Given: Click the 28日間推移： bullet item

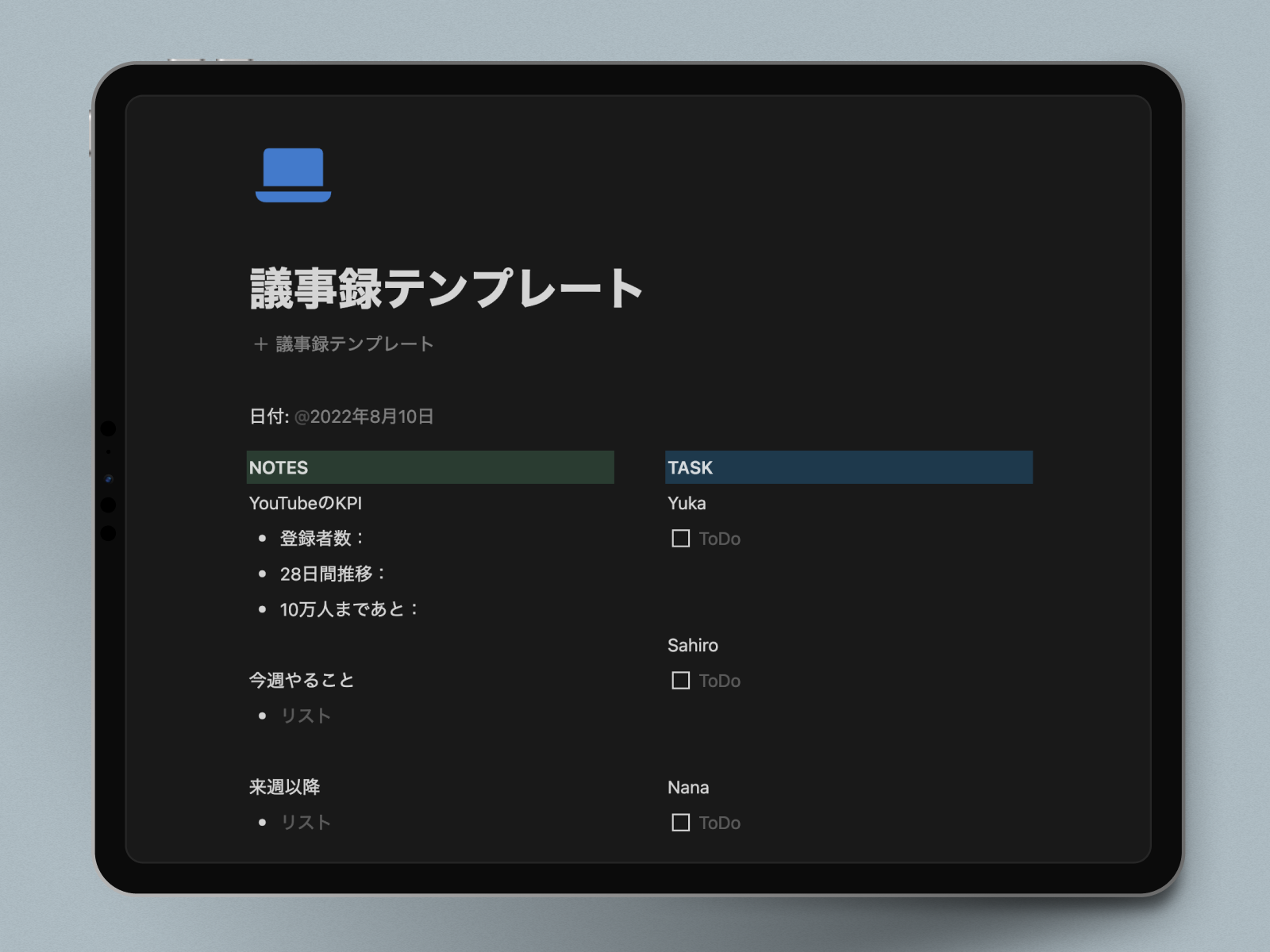Looking at the screenshot, I should click(333, 574).
